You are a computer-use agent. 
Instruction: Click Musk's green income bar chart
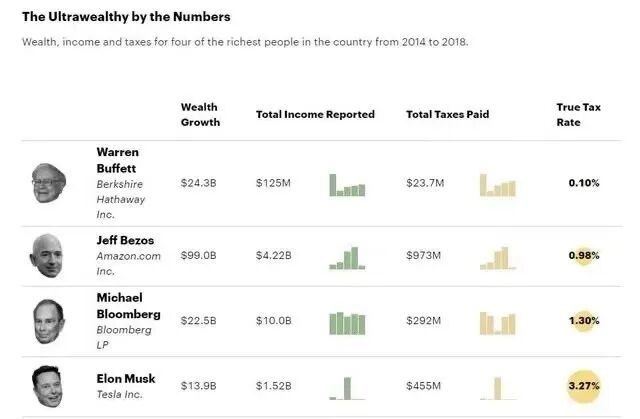[346, 388]
